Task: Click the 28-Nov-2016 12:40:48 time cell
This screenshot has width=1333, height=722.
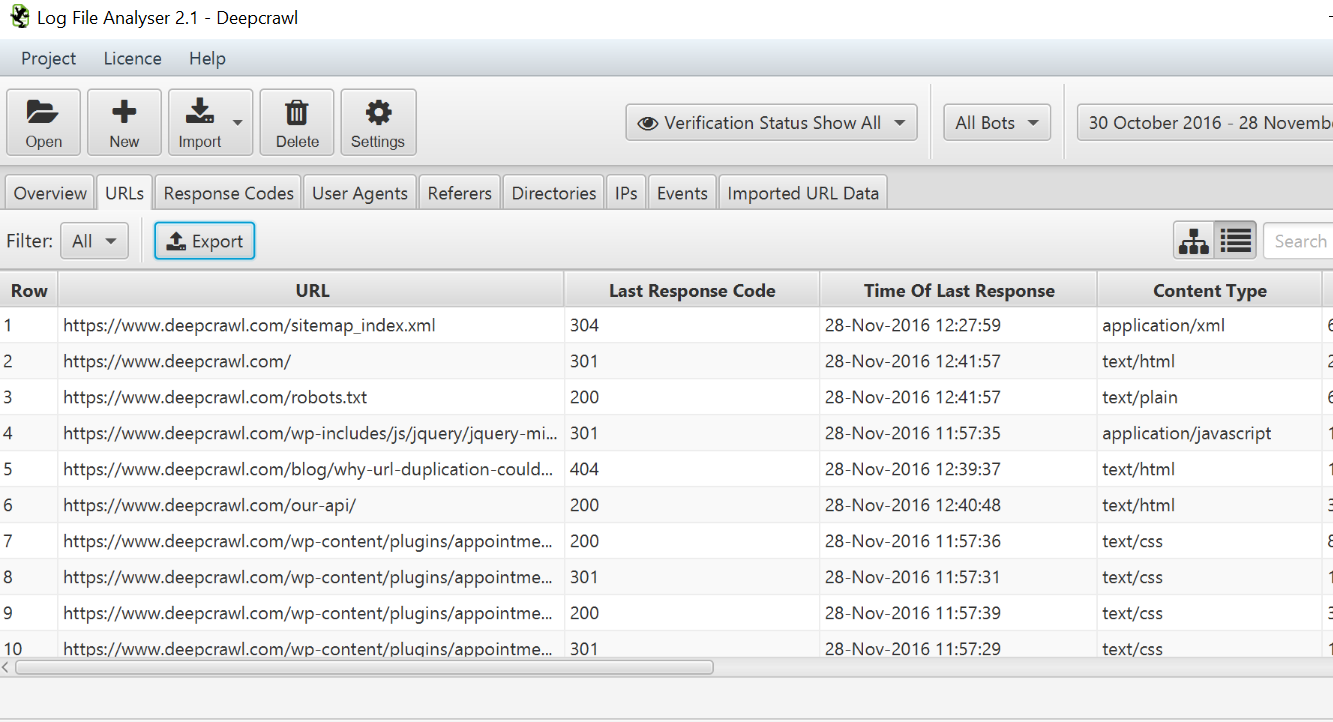Action: pyautogui.click(x=959, y=505)
